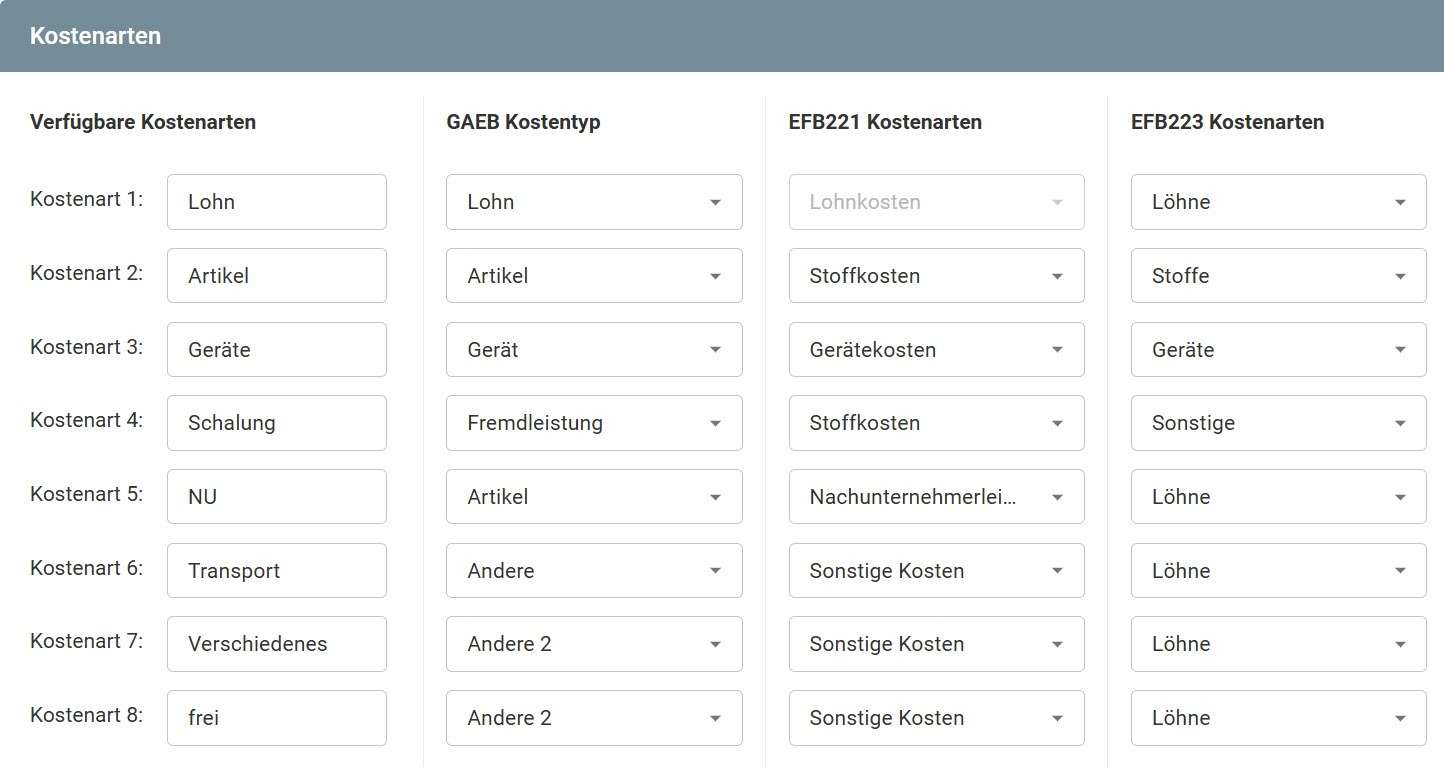This screenshot has width=1444, height=769.
Task: Open the Nachunternehmerleistung EFB221 dropdown
Action: (x=936, y=497)
